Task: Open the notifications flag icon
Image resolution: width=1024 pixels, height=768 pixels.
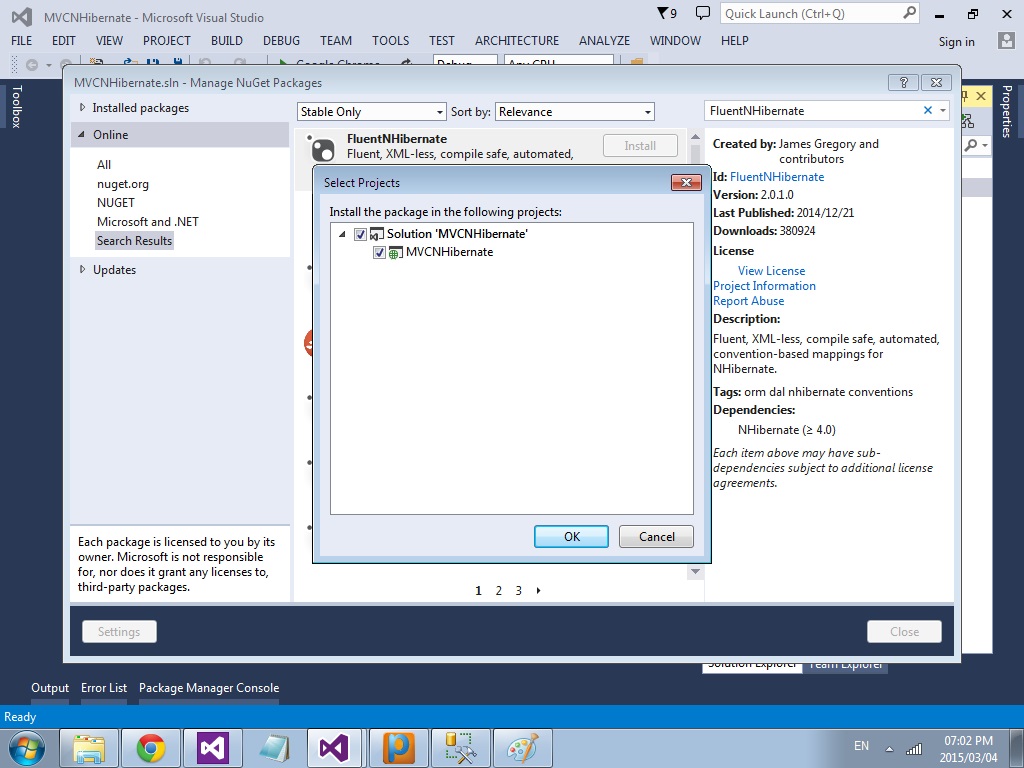Action: tap(667, 13)
